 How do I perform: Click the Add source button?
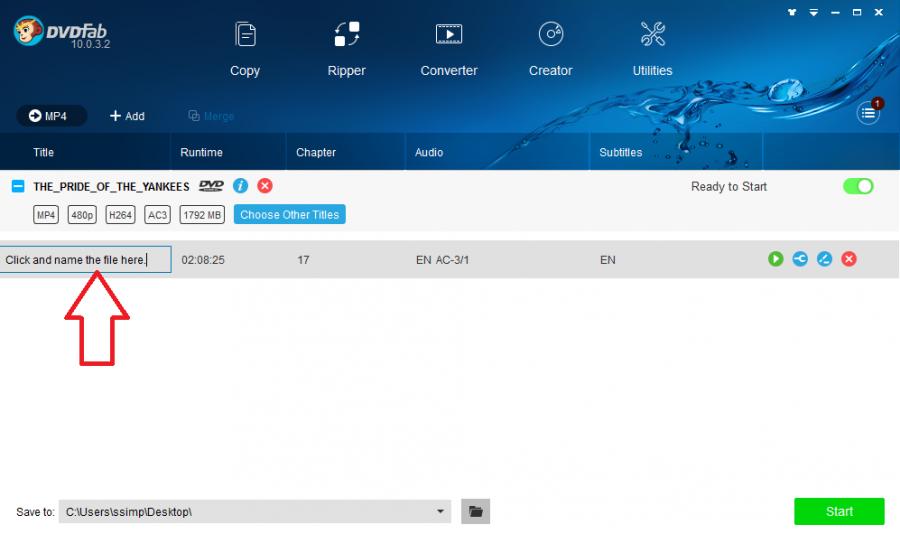coord(127,116)
